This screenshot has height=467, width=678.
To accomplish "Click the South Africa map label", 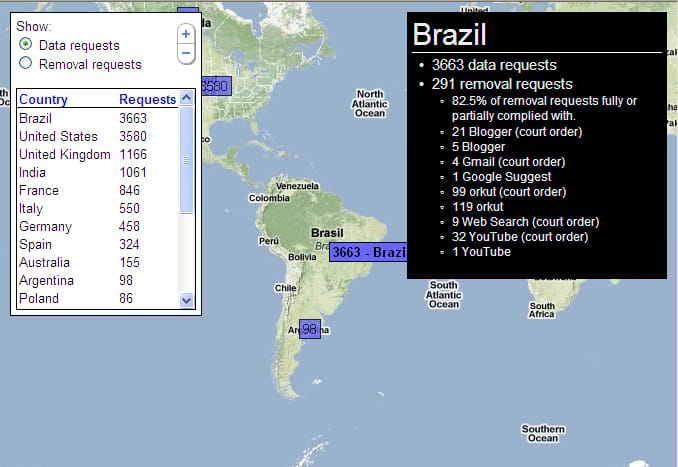I will pos(541,310).
